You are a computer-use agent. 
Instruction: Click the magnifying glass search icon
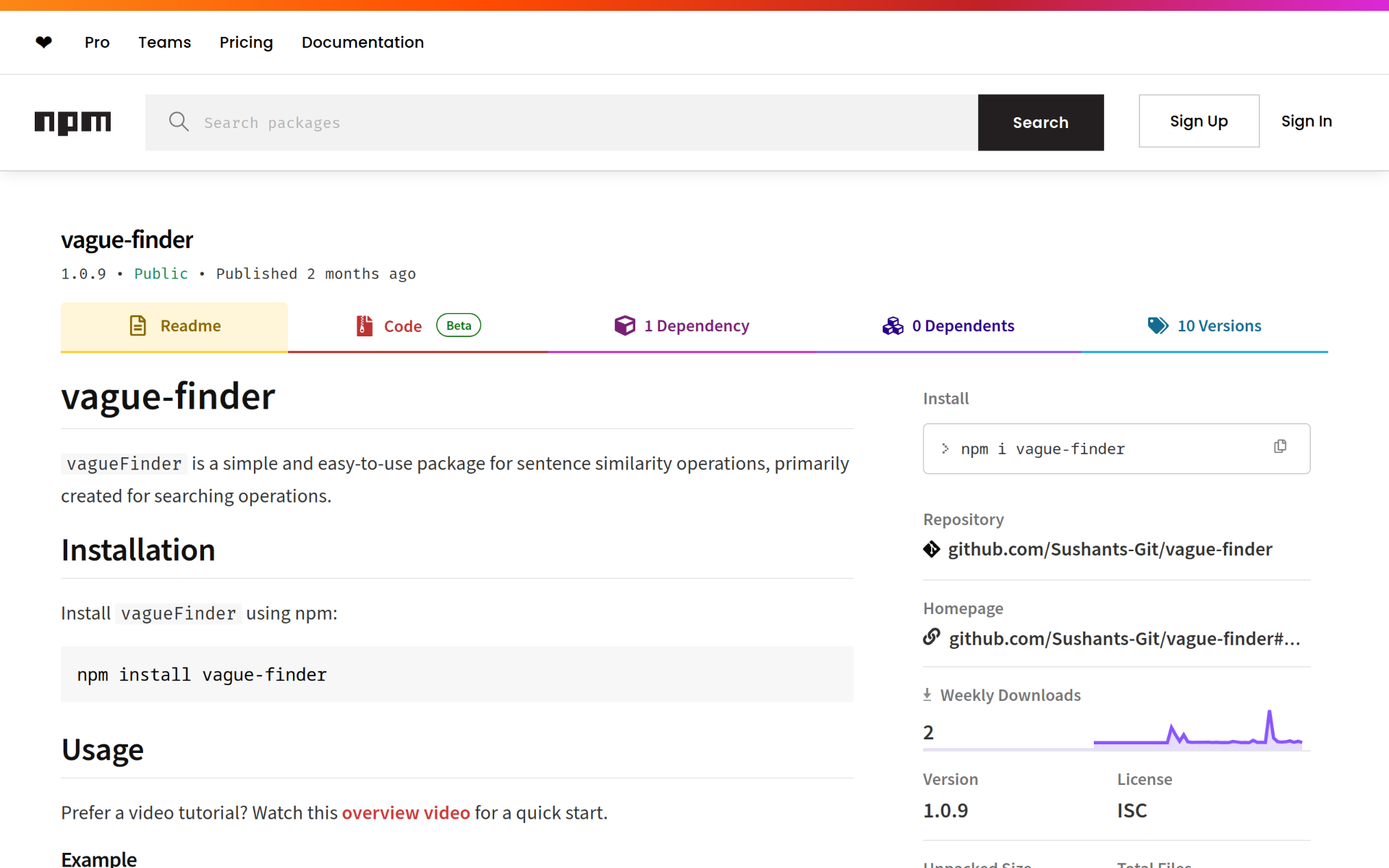coord(179,122)
